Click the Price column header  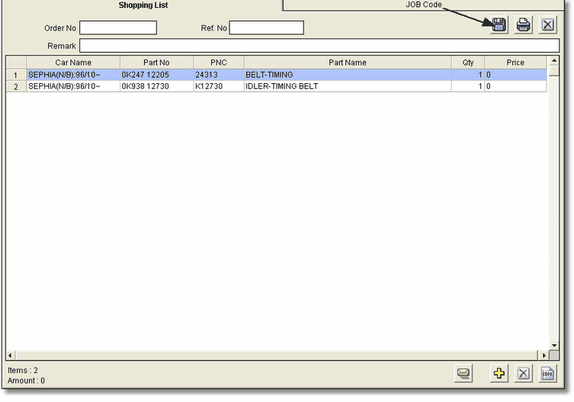click(515, 63)
